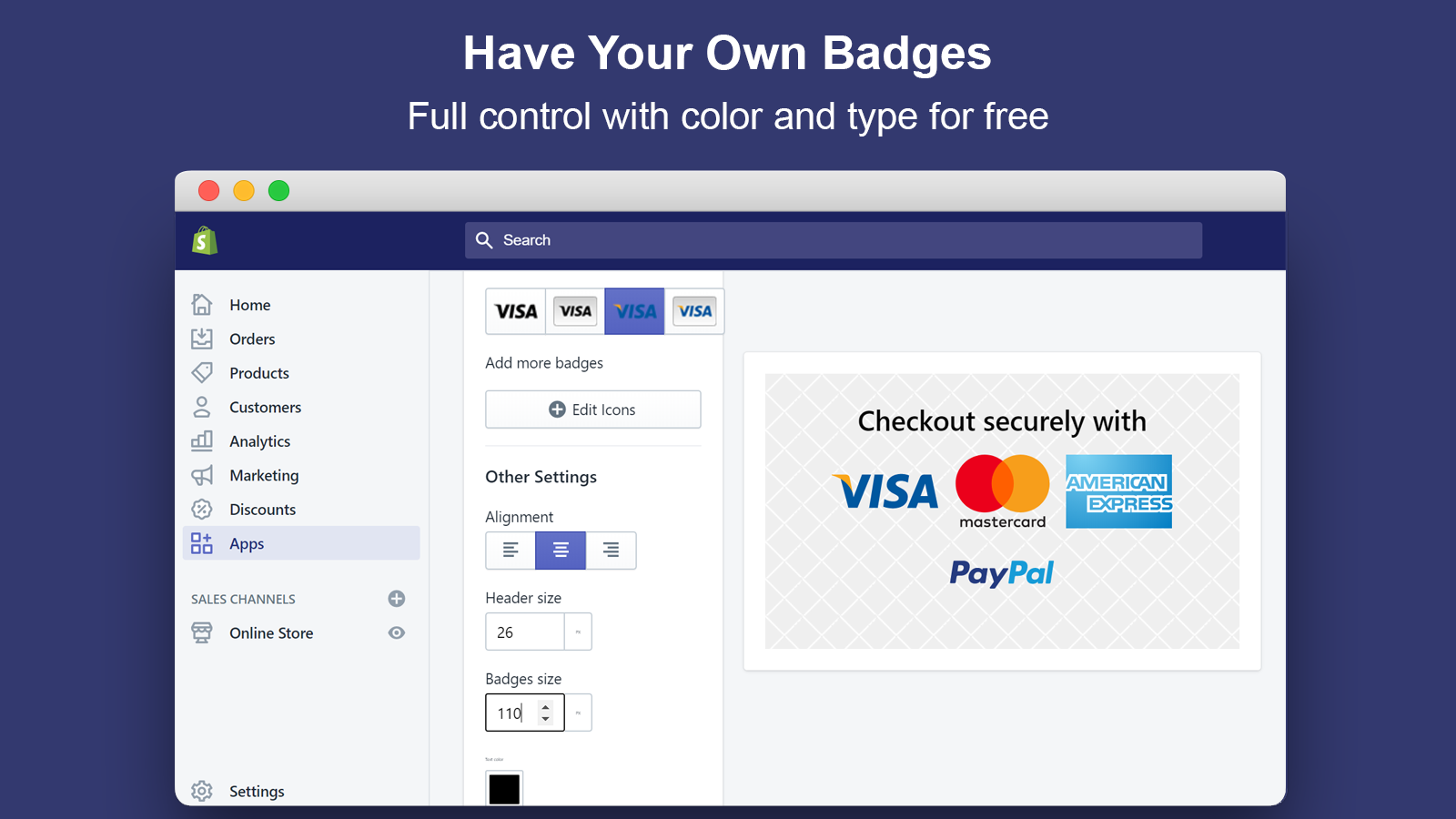Open Header size unit dropdown
The height and width of the screenshot is (819, 1456).
tap(578, 632)
